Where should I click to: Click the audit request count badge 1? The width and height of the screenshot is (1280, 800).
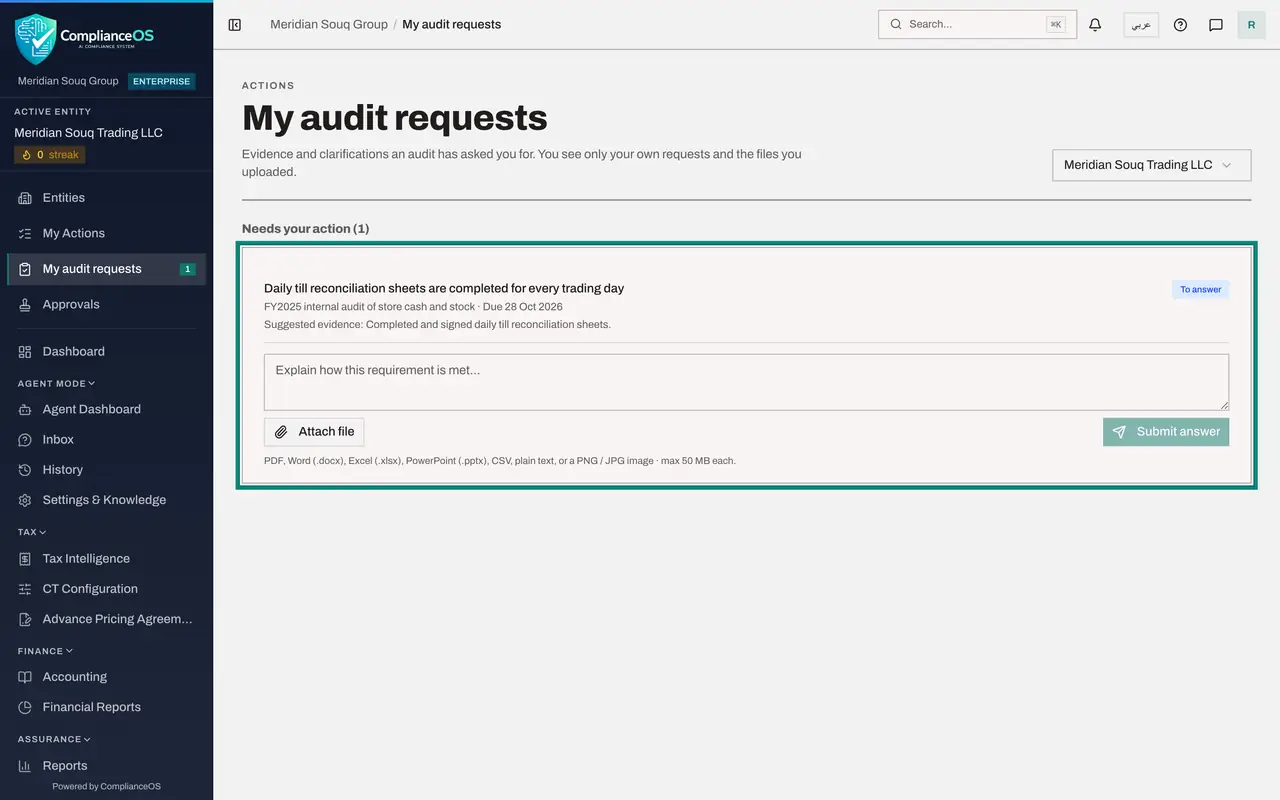(x=187, y=269)
